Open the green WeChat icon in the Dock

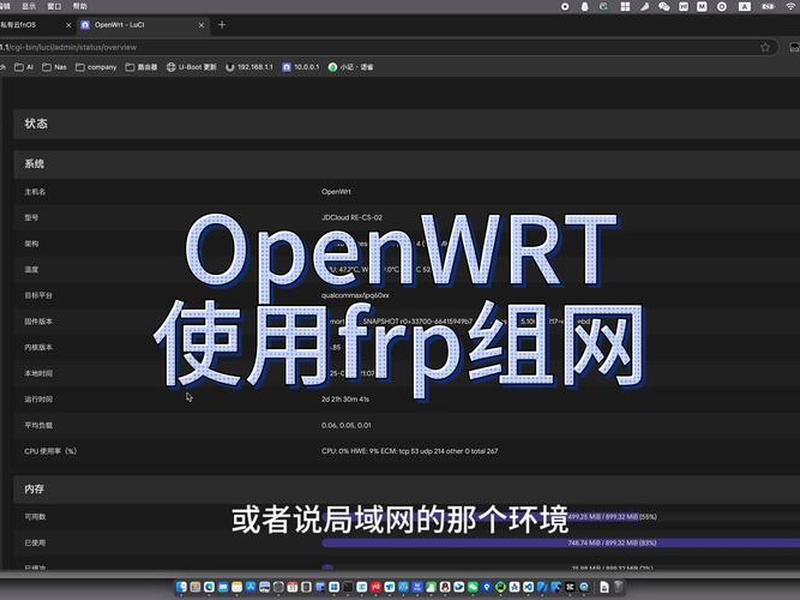pyautogui.click(x=472, y=587)
